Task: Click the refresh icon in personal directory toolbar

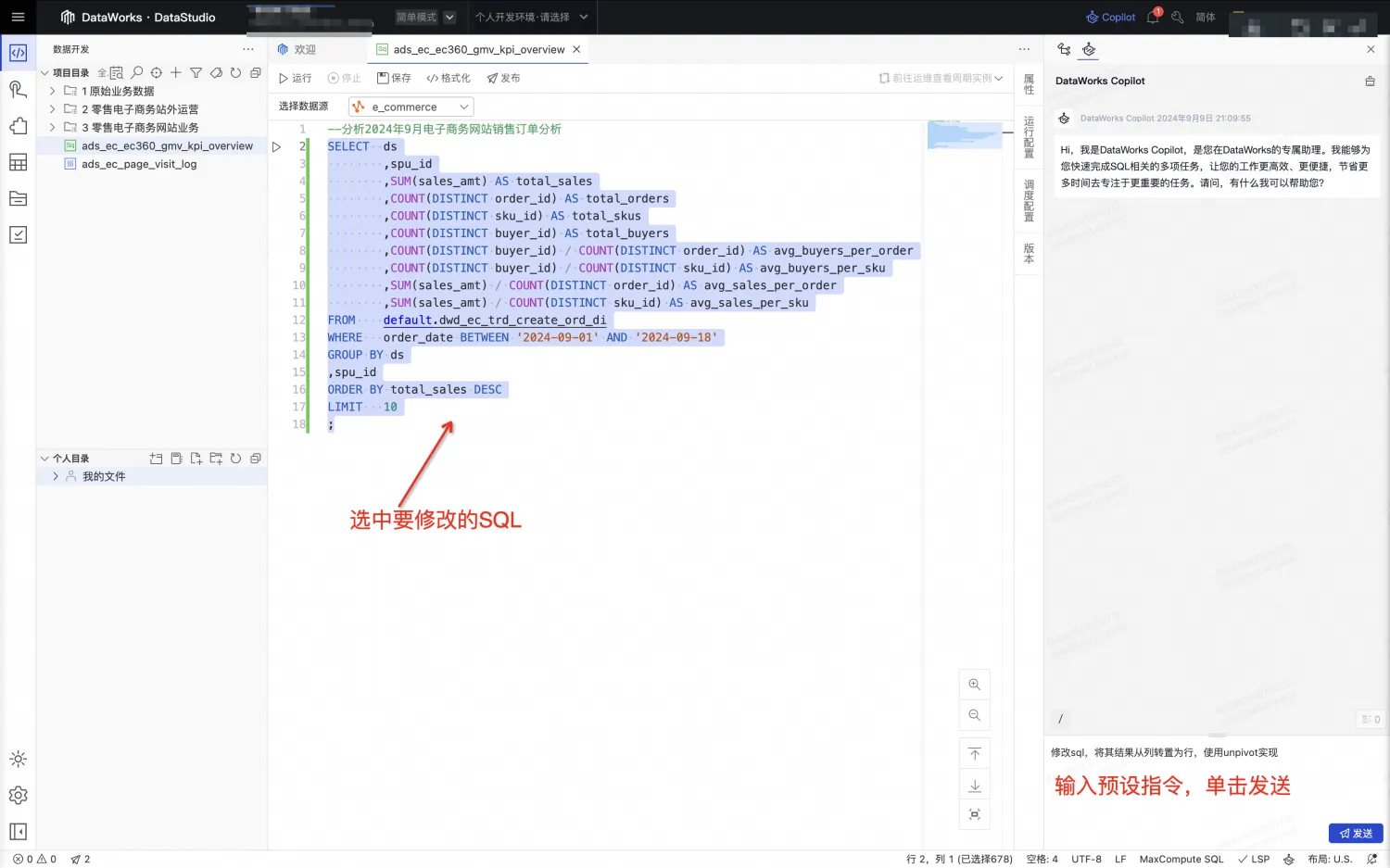Action: click(235, 458)
